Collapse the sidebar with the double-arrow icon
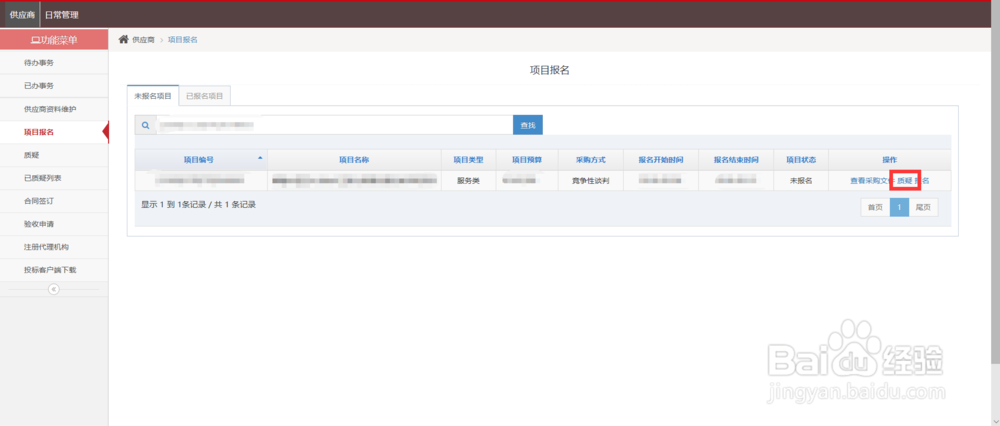 point(54,290)
